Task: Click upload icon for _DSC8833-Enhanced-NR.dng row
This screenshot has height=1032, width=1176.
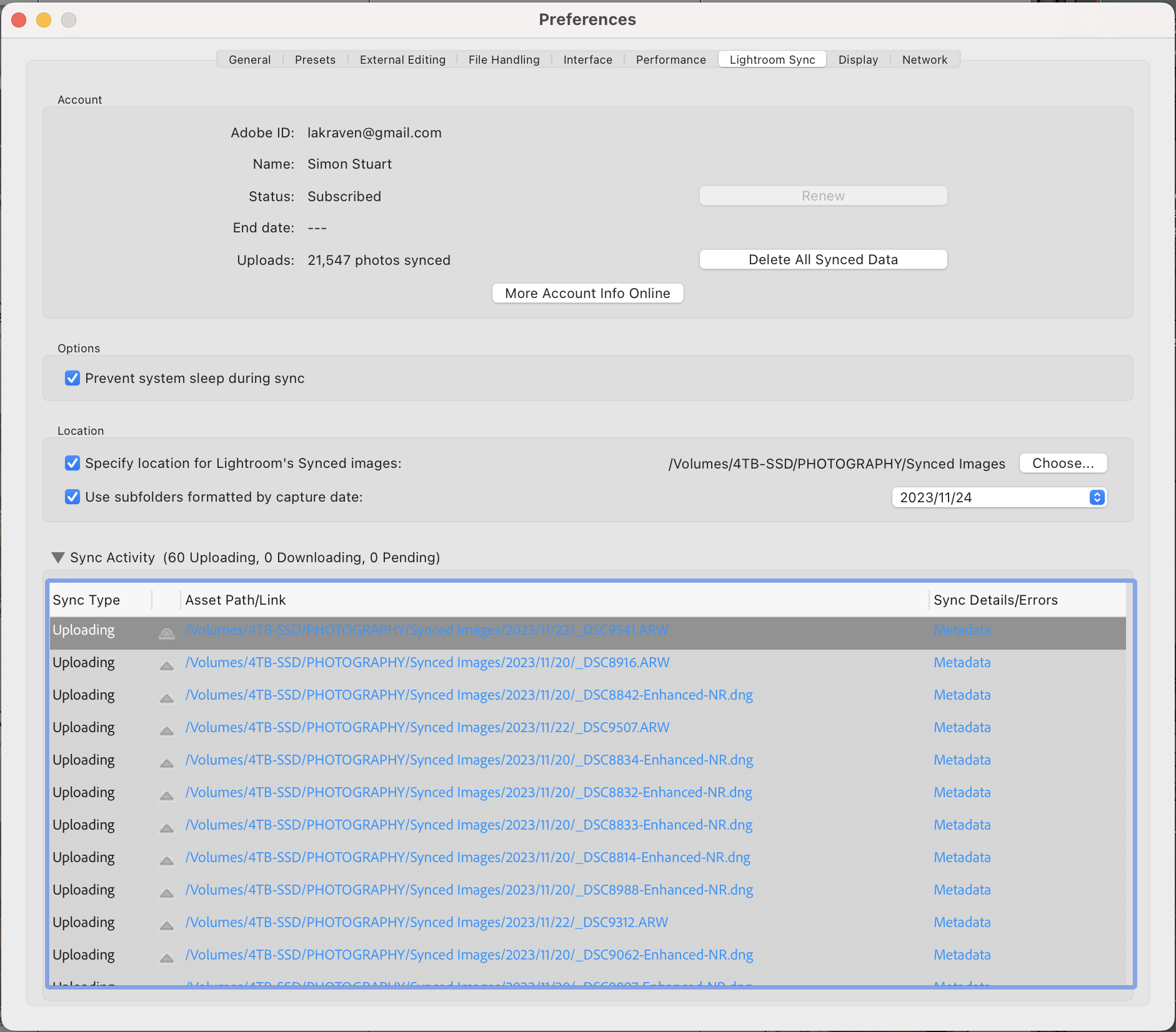Action: 167,828
